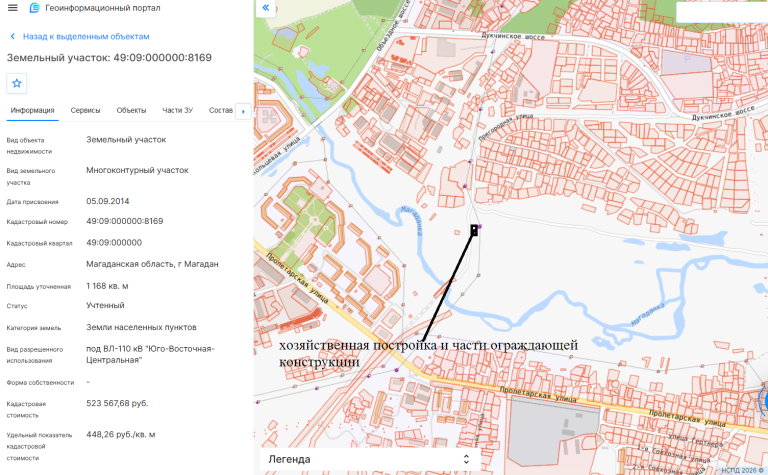
Task: Click 'Дукчинское шоссе' label at top of map
Action: 513,36
